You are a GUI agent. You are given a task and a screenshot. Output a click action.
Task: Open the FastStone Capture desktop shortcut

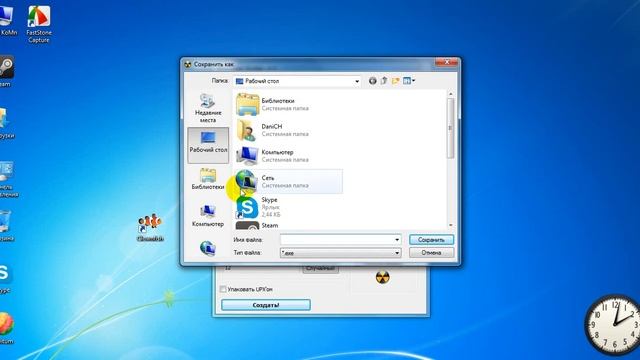click(x=39, y=24)
